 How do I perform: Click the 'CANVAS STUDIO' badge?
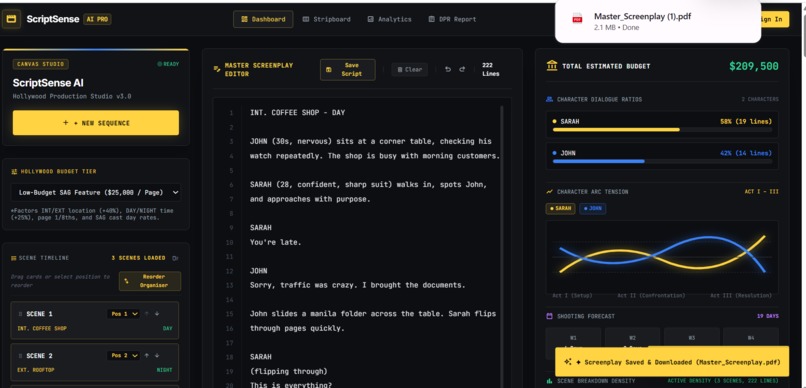[x=41, y=64]
